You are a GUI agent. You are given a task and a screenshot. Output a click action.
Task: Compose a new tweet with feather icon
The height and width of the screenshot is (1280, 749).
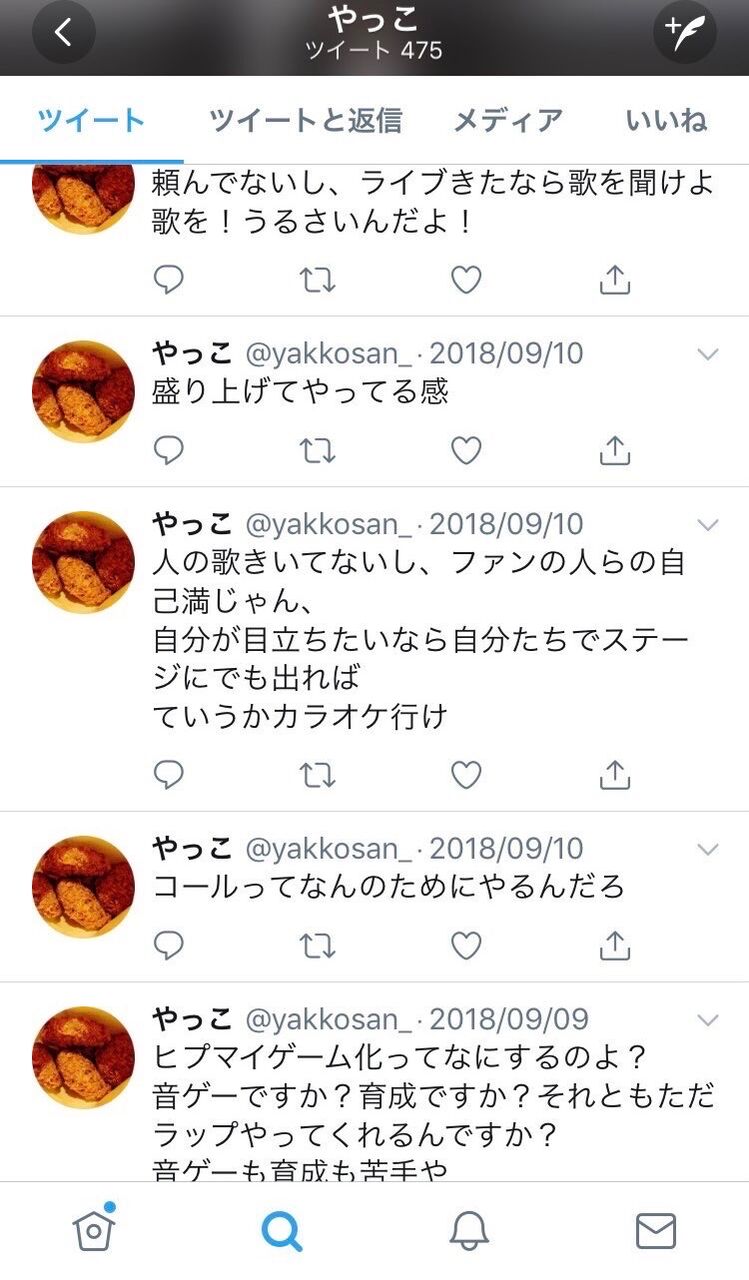pyautogui.click(x=685, y=32)
